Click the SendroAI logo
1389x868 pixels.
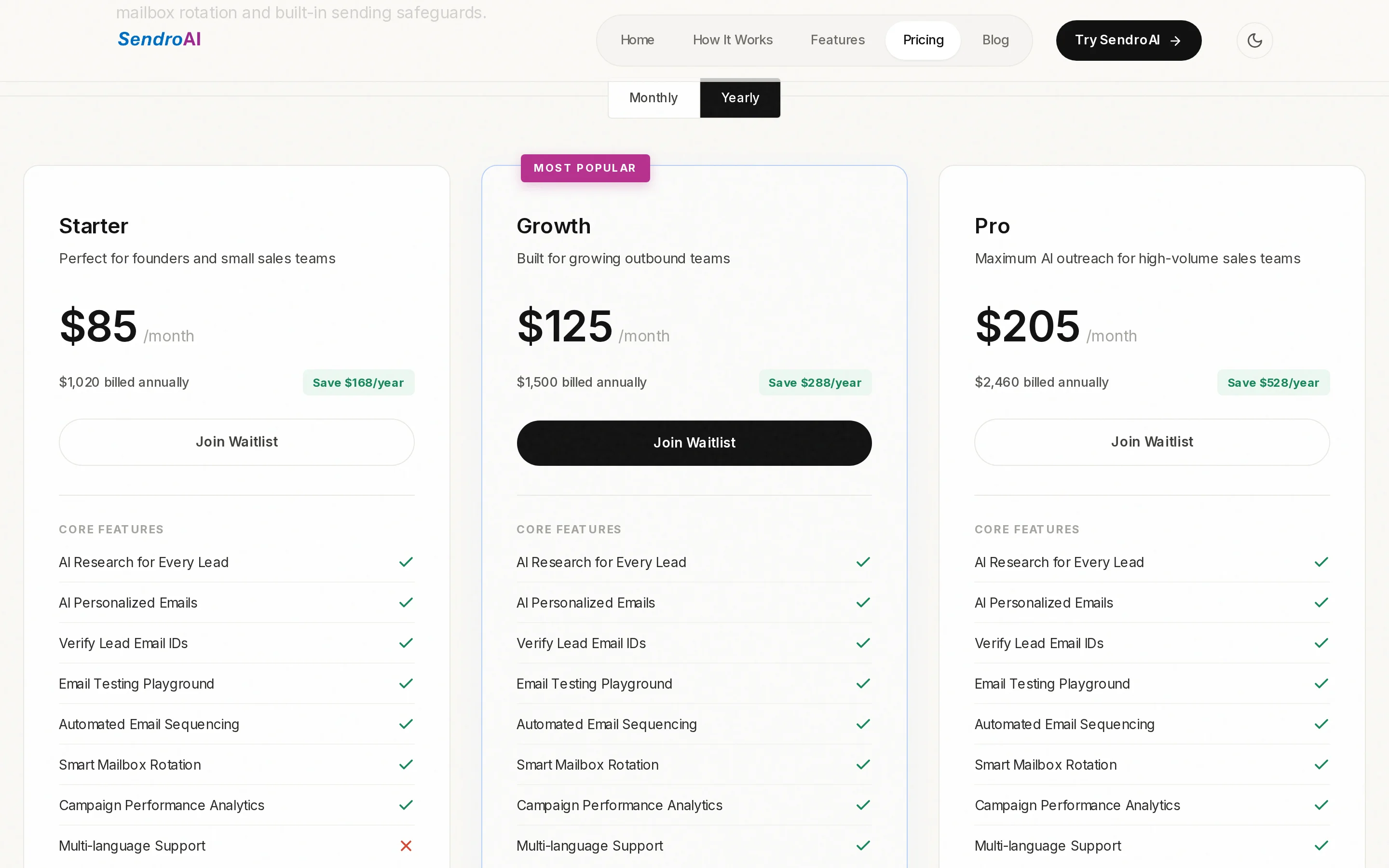point(159,39)
